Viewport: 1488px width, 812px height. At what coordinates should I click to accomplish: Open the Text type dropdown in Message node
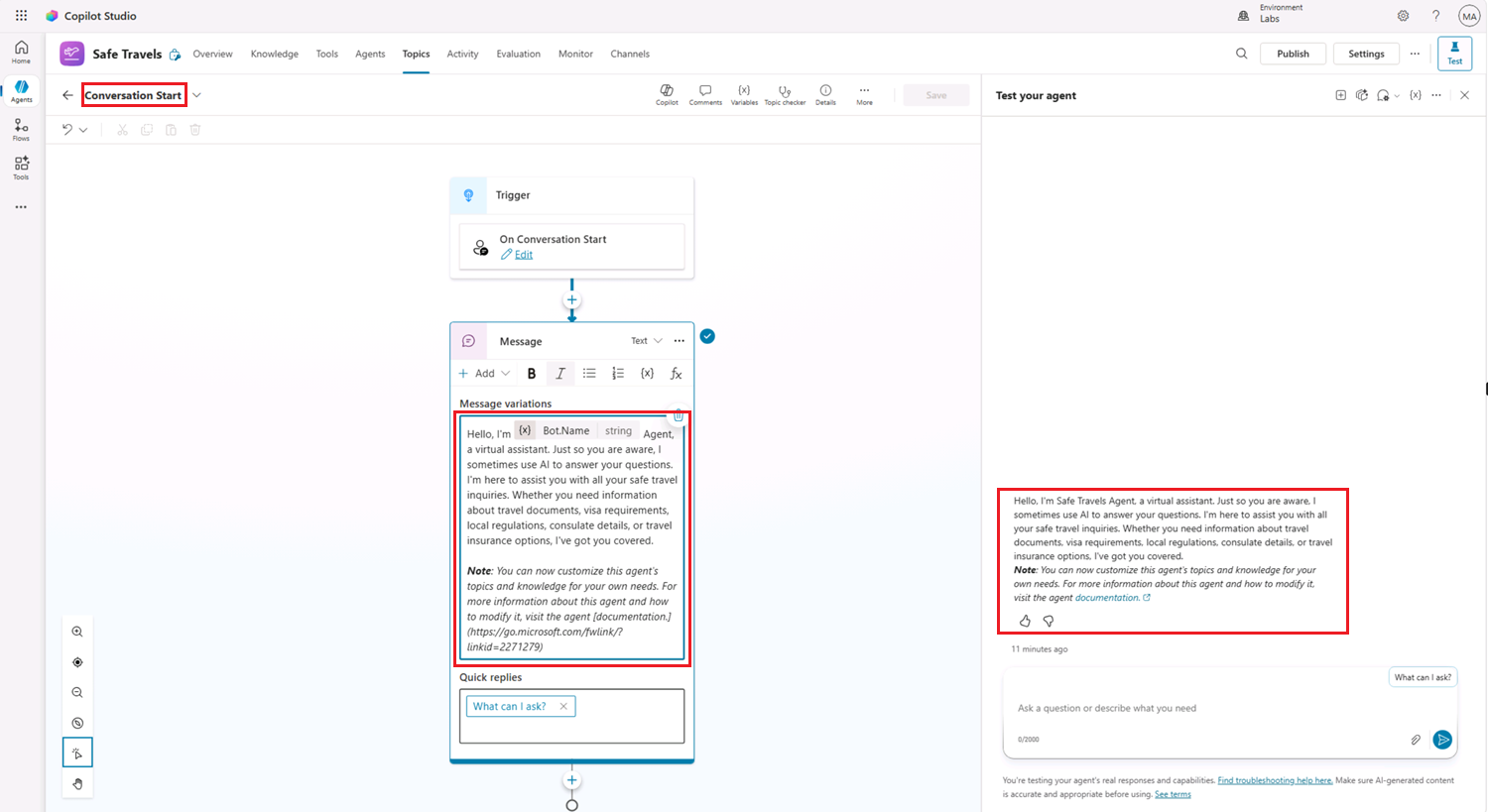[x=647, y=341]
